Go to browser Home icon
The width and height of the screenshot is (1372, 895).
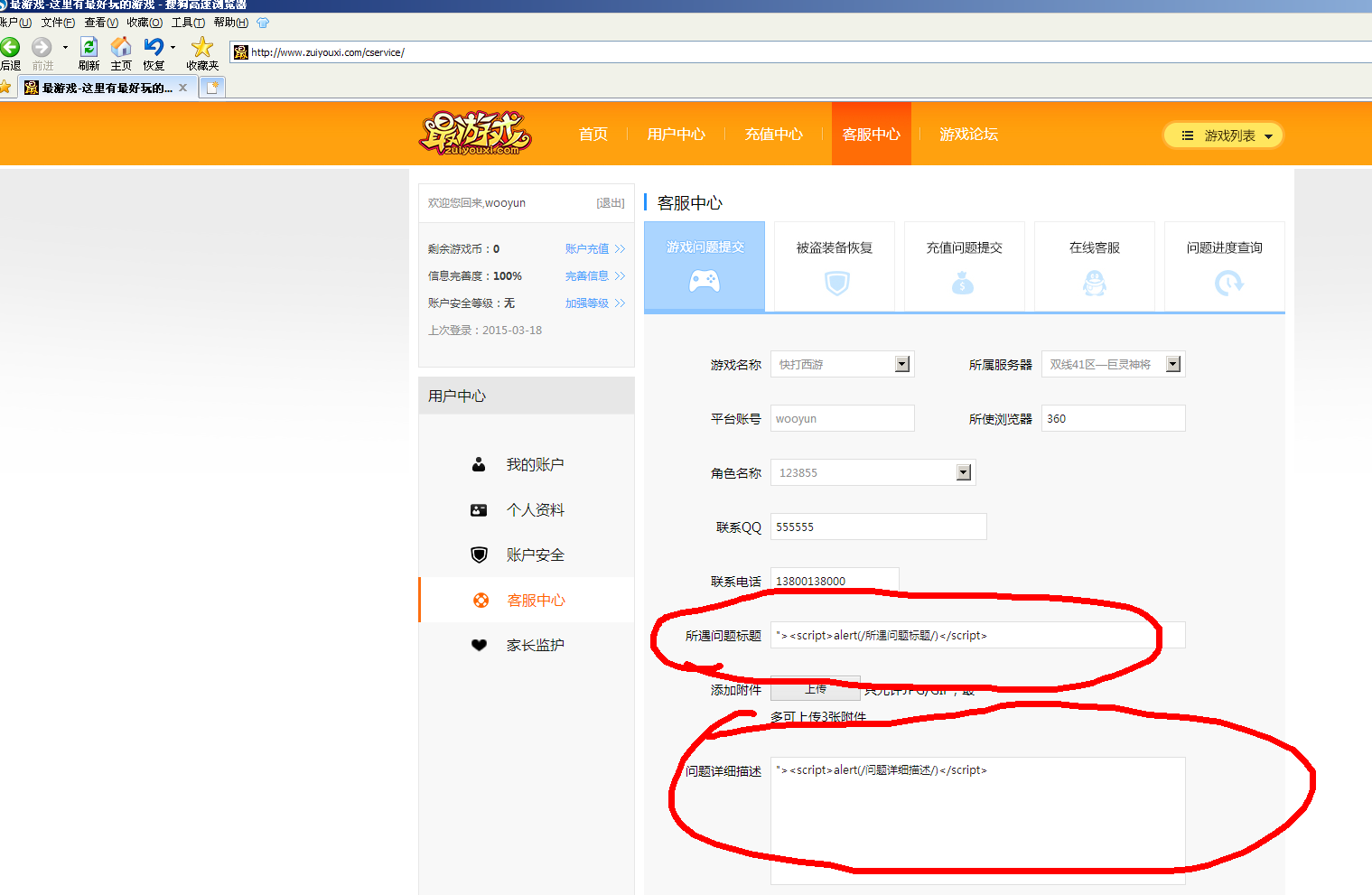[x=121, y=47]
